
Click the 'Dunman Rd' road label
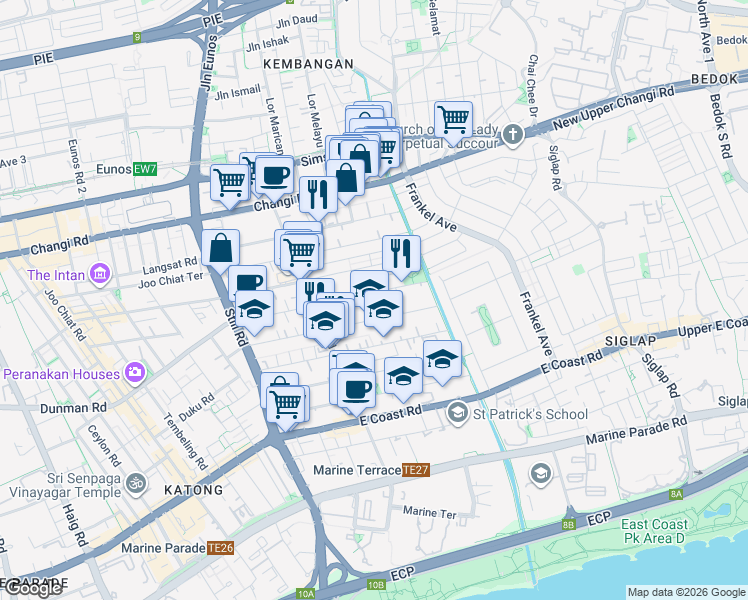click(x=73, y=408)
